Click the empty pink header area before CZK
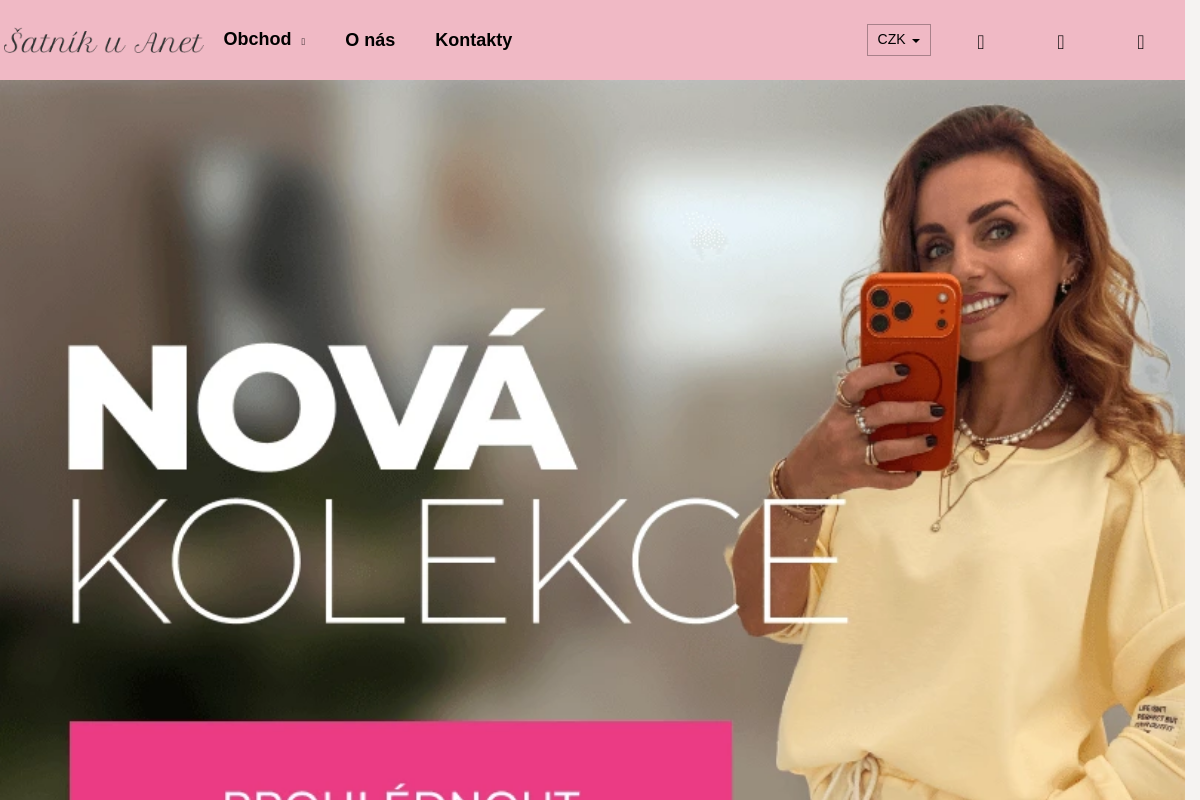This screenshot has width=1200, height=800. point(690,40)
